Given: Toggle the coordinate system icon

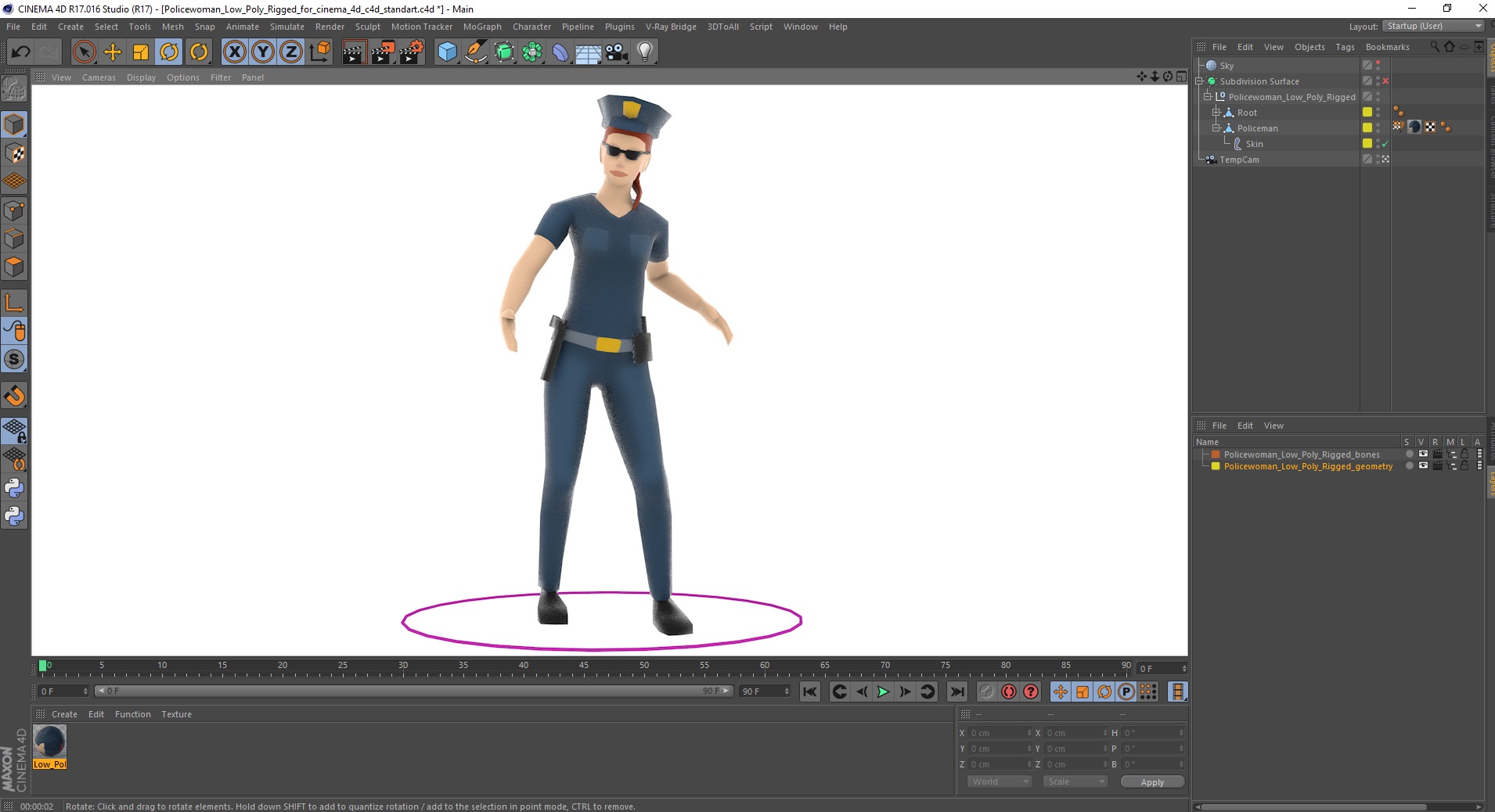Looking at the screenshot, I should click(319, 52).
